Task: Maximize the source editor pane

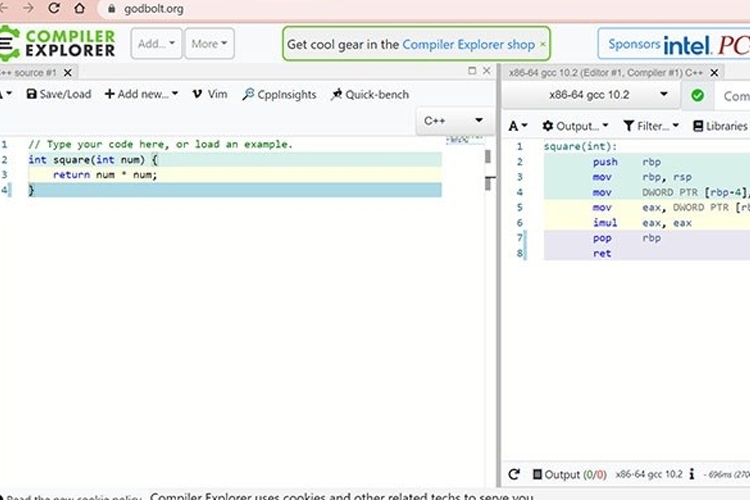Action: (472, 71)
